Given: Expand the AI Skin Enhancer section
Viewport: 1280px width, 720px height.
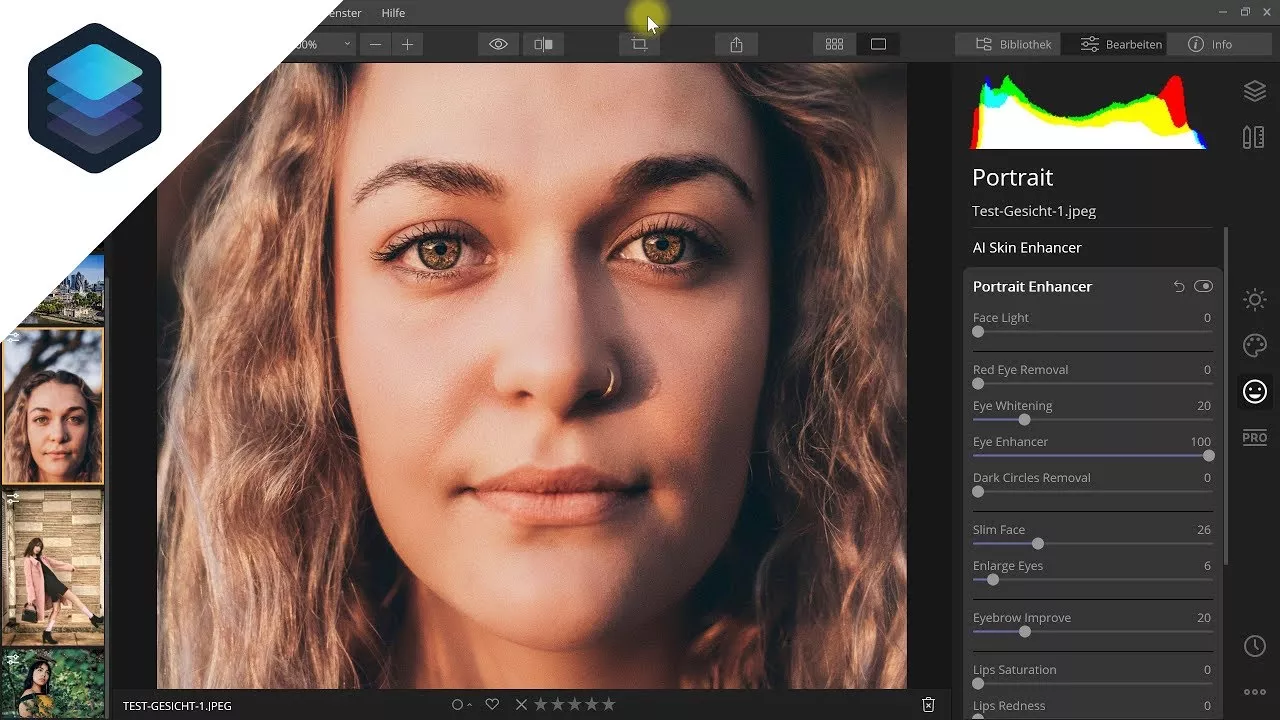Looking at the screenshot, I should click(1027, 247).
